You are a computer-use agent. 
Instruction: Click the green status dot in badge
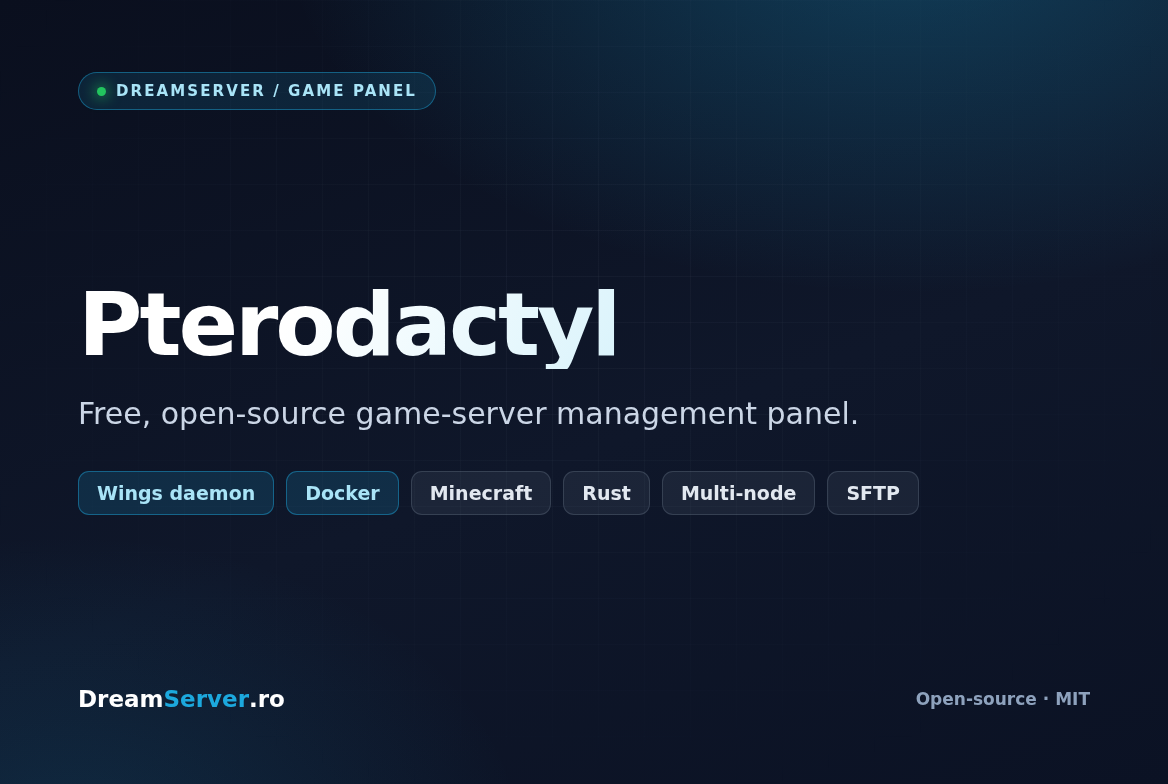click(101, 92)
